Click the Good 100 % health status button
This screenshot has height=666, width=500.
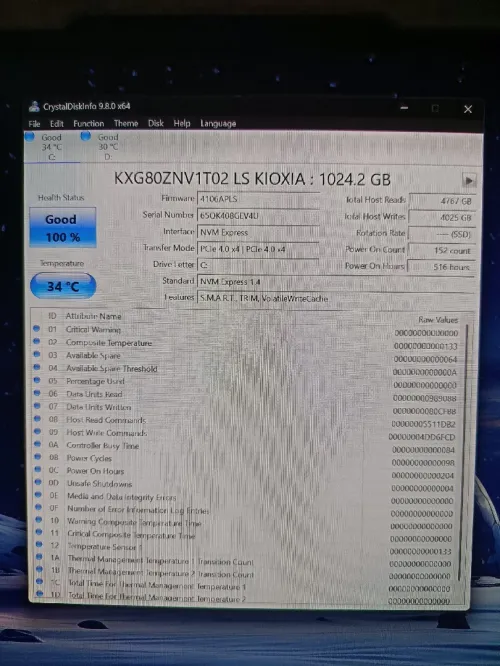[x=63, y=228]
